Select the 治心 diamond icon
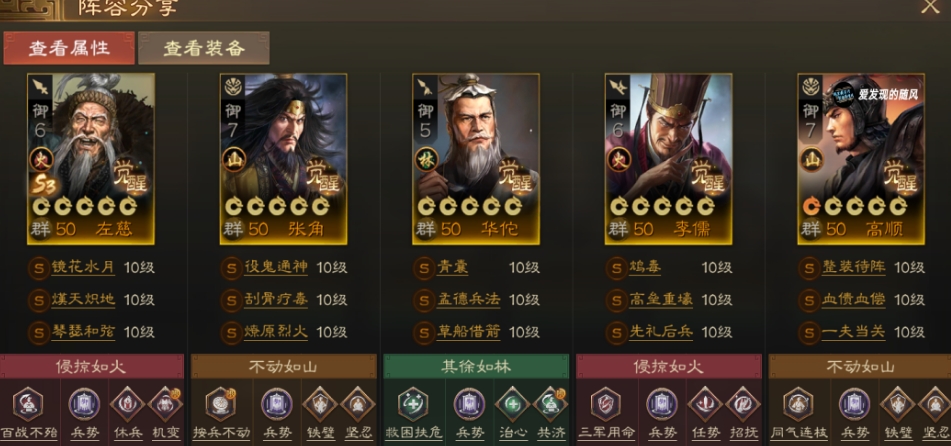Screen dimensions: 951x446 [x=512, y=404]
